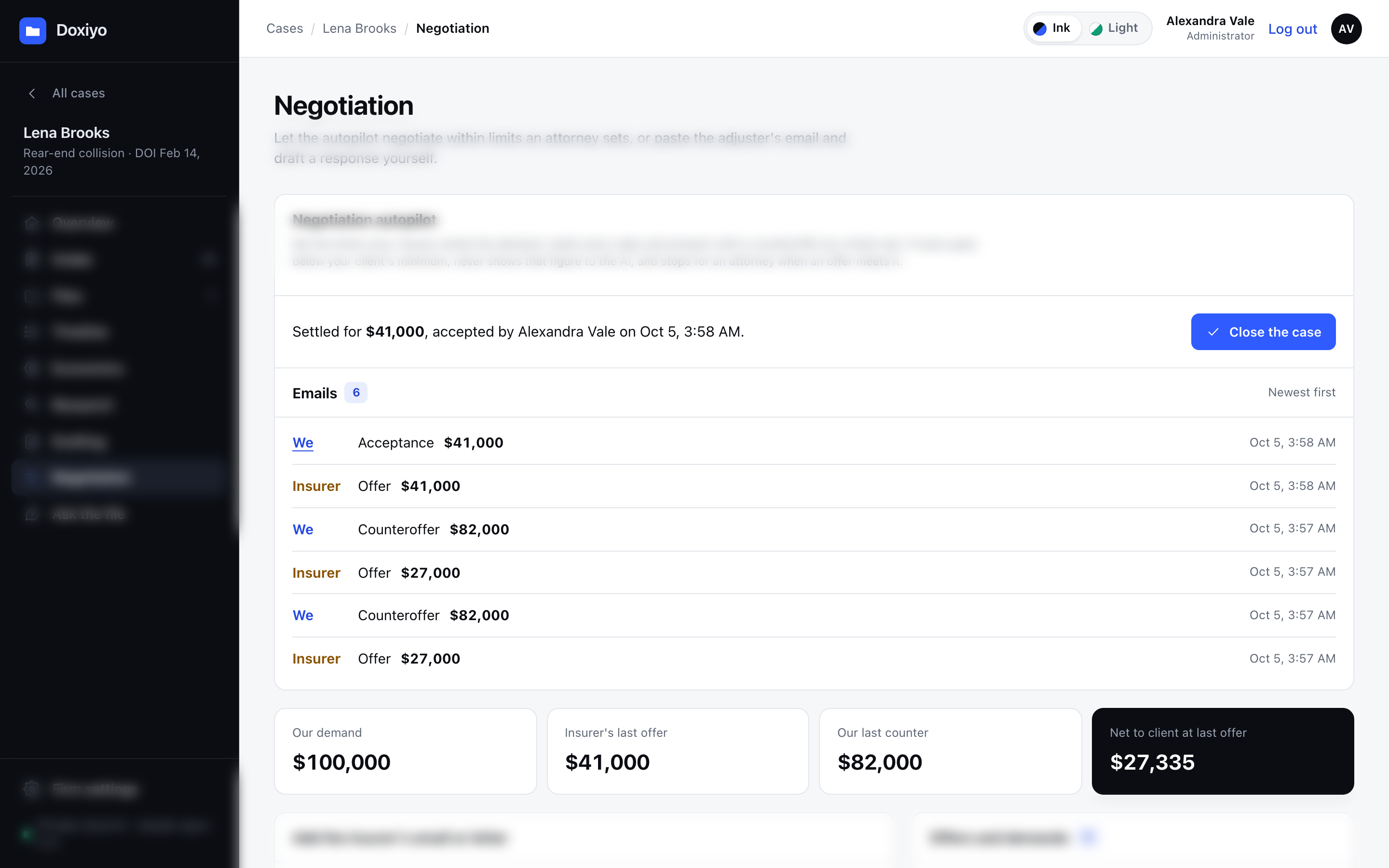The image size is (1389, 868).
Task: Click the Net to client $27,335 card
Action: tap(1223, 751)
